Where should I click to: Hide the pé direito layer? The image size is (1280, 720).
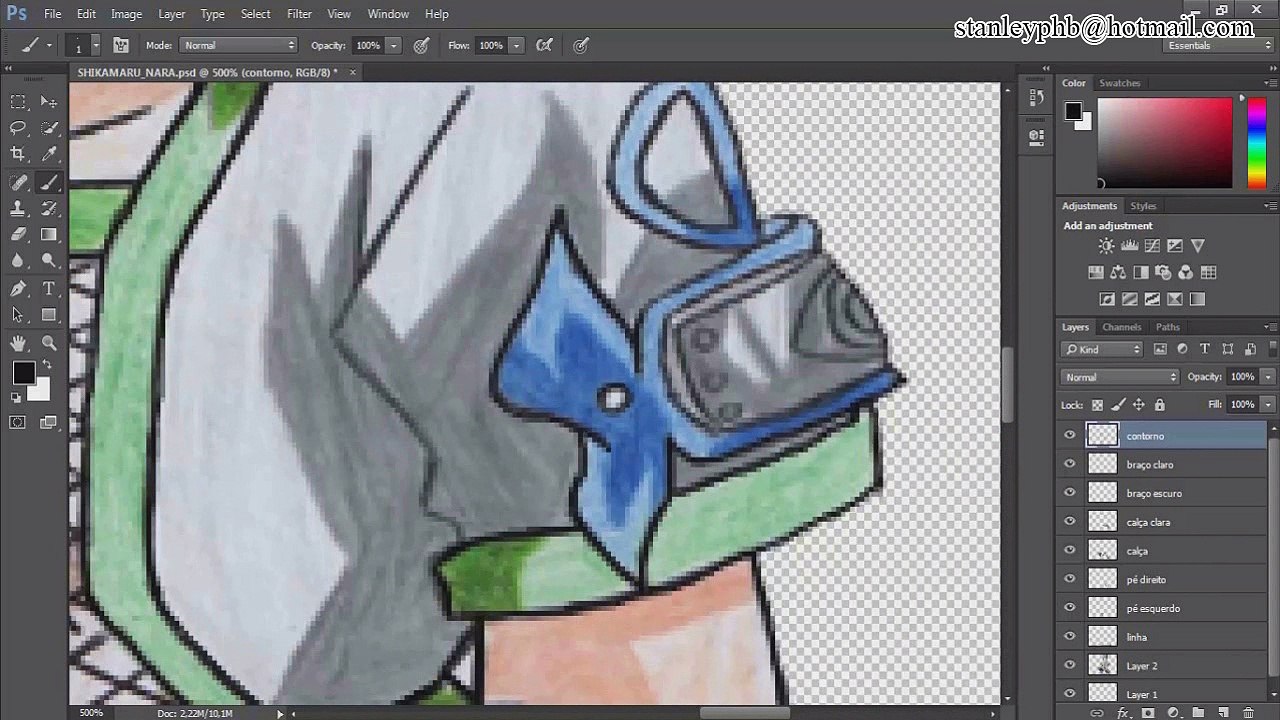point(1070,579)
